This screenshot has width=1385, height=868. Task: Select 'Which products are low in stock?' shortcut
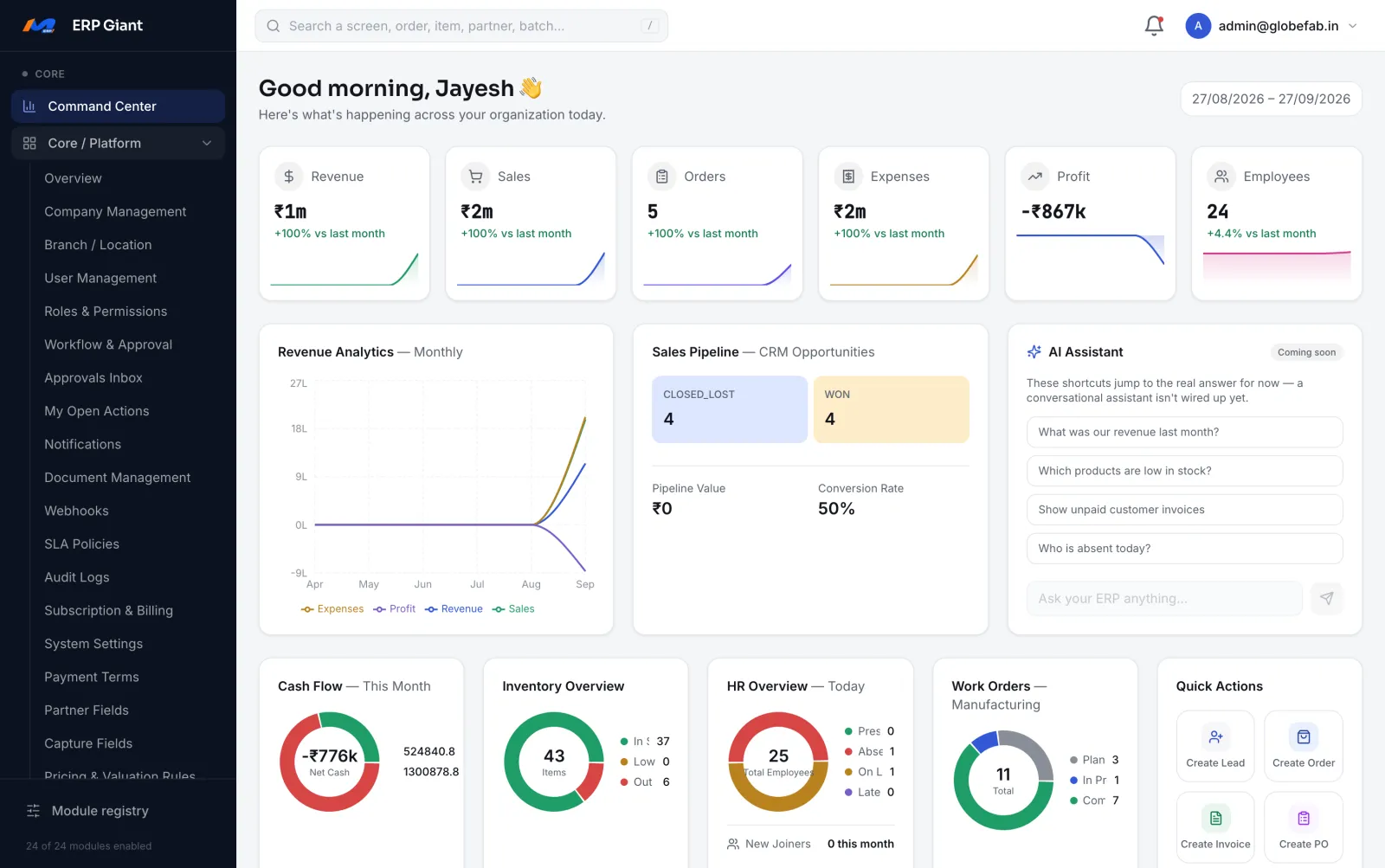tap(1184, 471)
